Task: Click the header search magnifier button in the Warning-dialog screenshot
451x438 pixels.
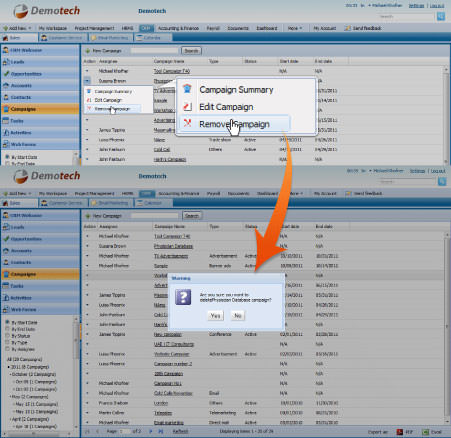Action: (x=442, y=181)
